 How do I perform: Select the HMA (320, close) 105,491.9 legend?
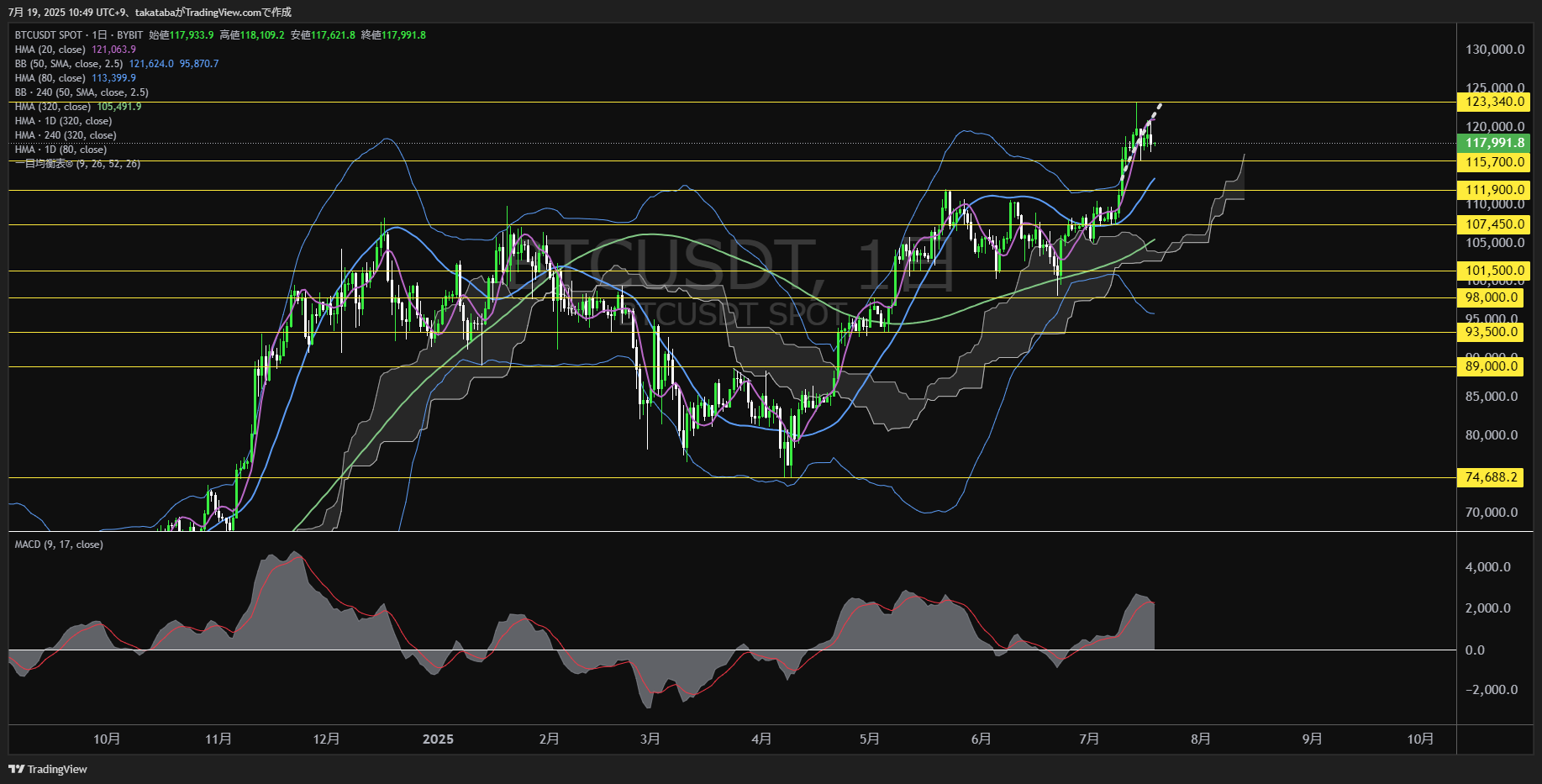(77, 107)
